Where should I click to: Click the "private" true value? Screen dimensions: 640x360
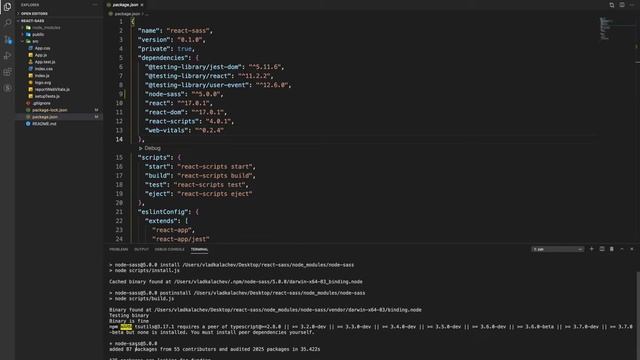coord(184,49)
